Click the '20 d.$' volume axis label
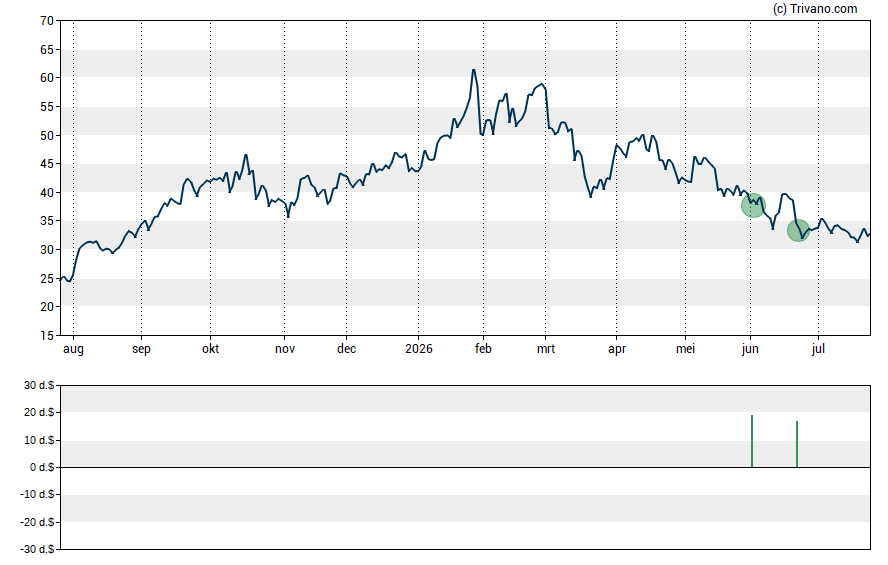Viewport: 888px width, 565px height. click(x=39, y=413)
